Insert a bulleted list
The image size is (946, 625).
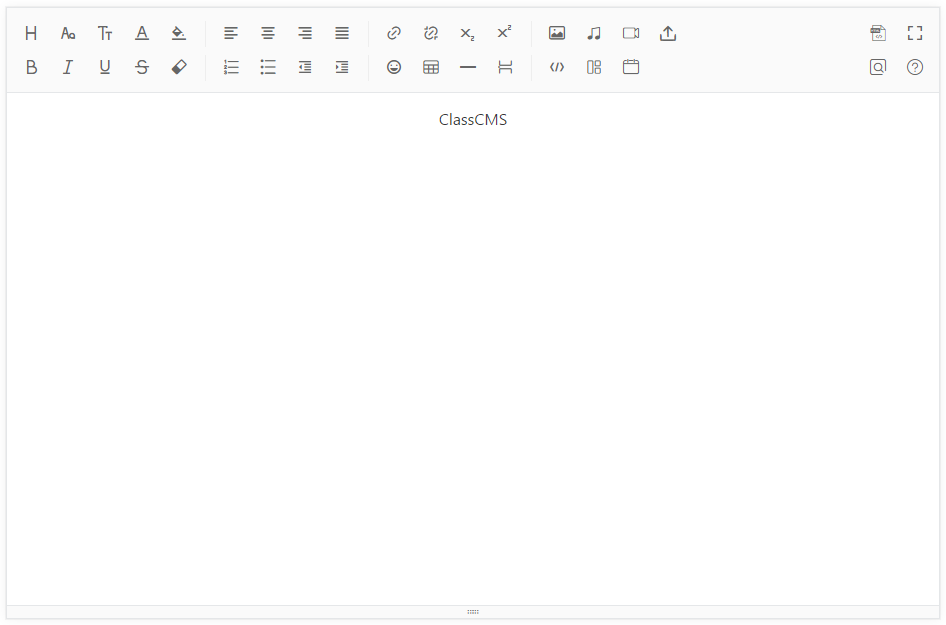268,67
